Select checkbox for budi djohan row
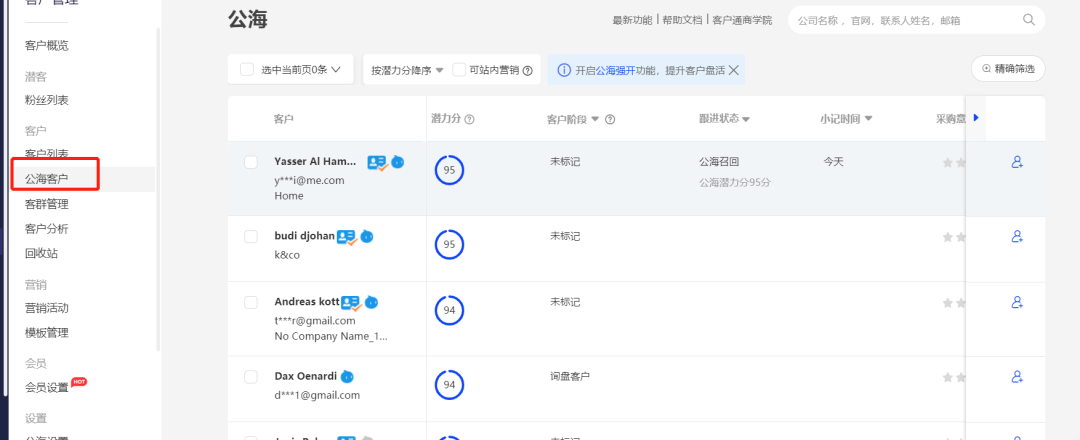 click(251, 237)
